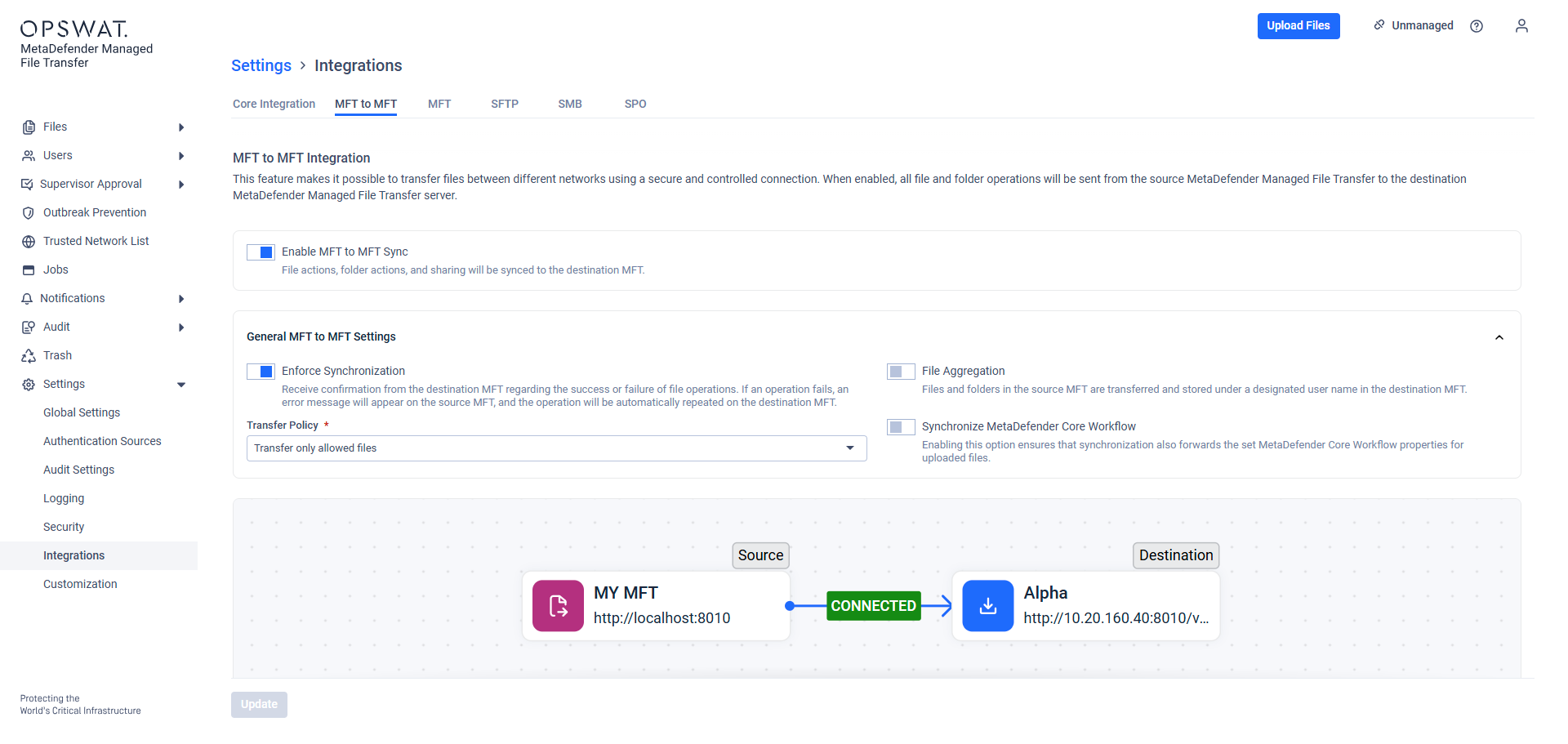This screenshot has height=744, width=1568.
Task: Toggle Enable MFT to MFT Sync switch
Action: tap(261, 252)
